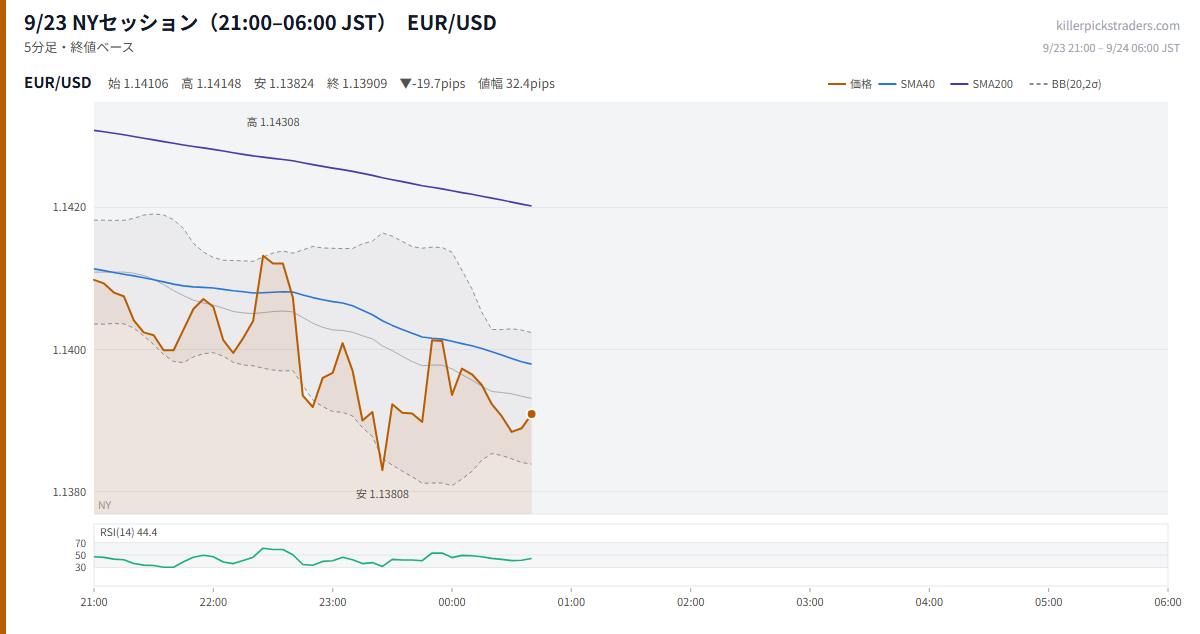Viewport: 1200px width, 634px height.
Task: Click the 00:00 x-axis tick label
Action: (452, 602)
